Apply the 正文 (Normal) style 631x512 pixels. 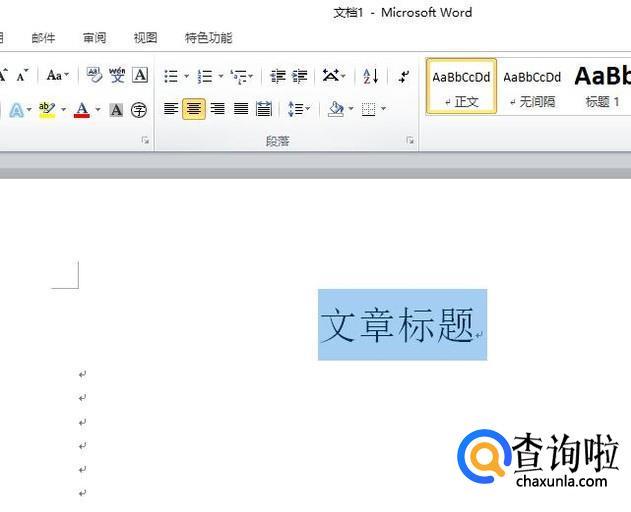point(461,86)
